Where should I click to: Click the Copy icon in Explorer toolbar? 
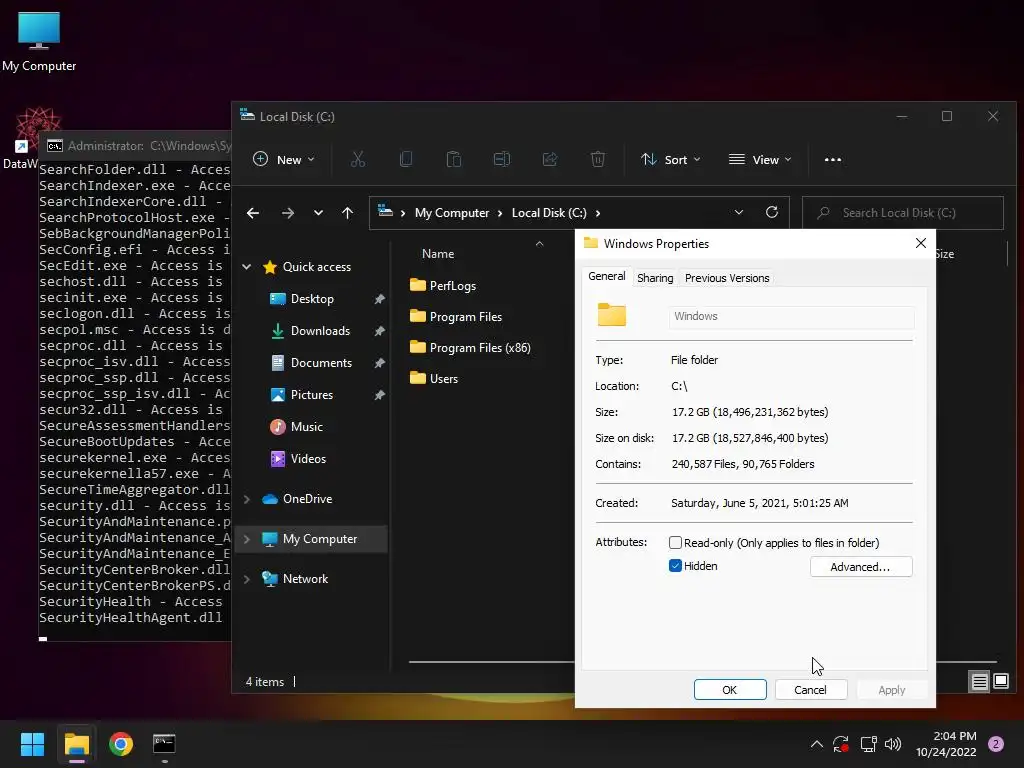pos(406,159)
